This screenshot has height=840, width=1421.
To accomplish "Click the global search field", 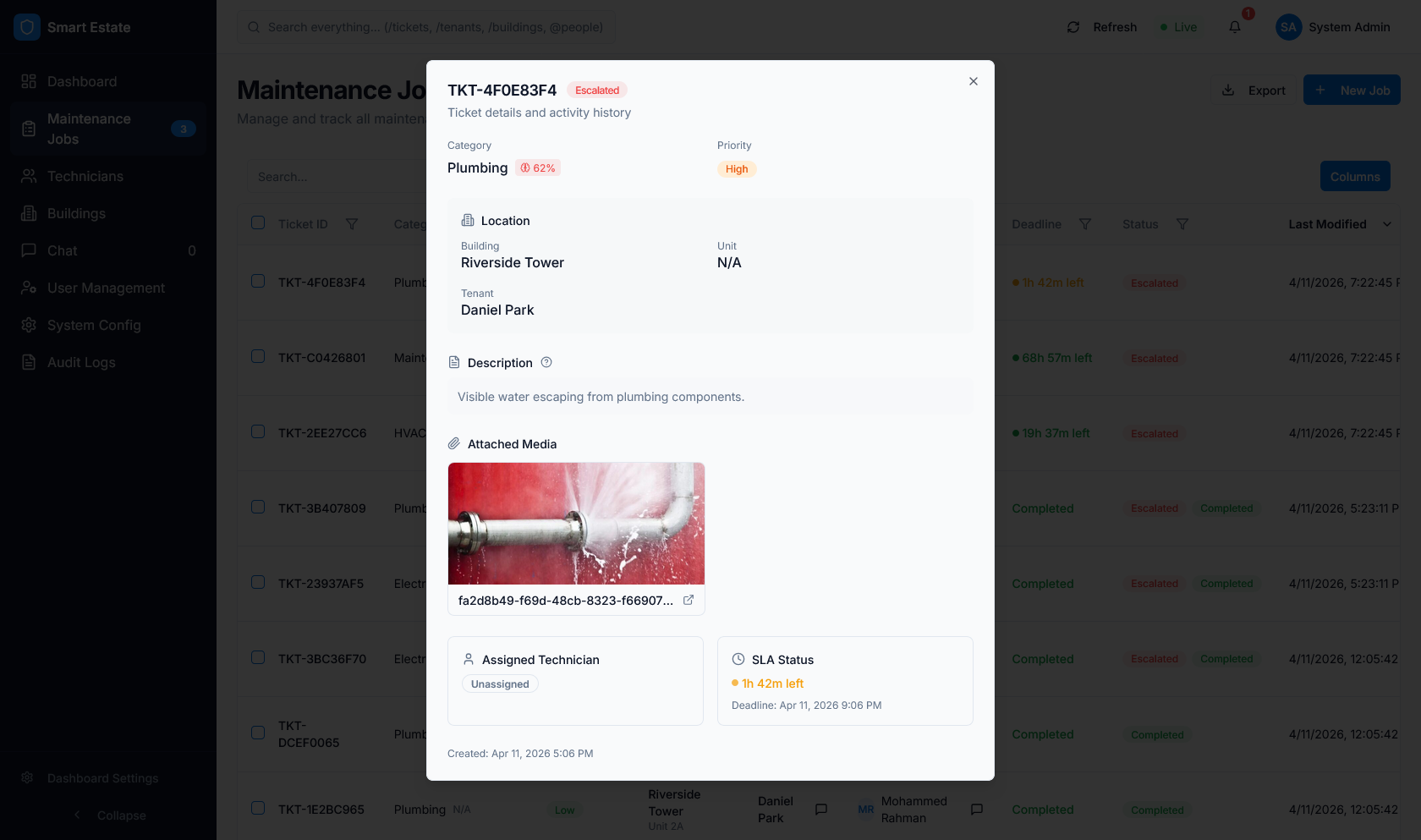I will point(426,27).
